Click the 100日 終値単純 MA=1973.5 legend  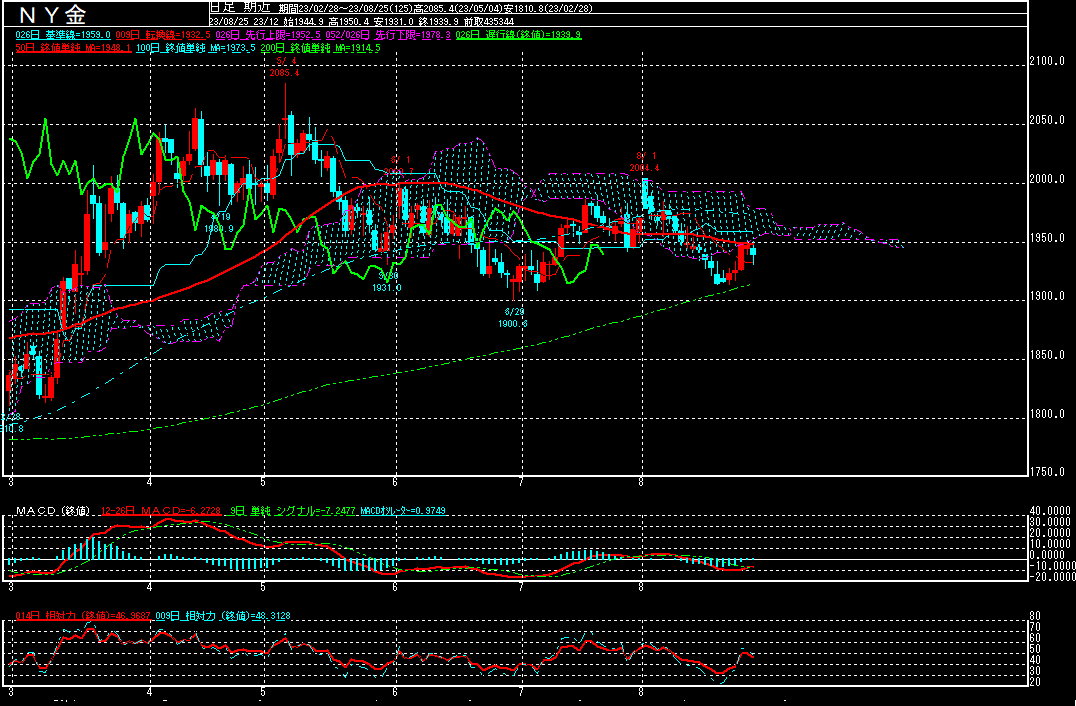point(196,48)
